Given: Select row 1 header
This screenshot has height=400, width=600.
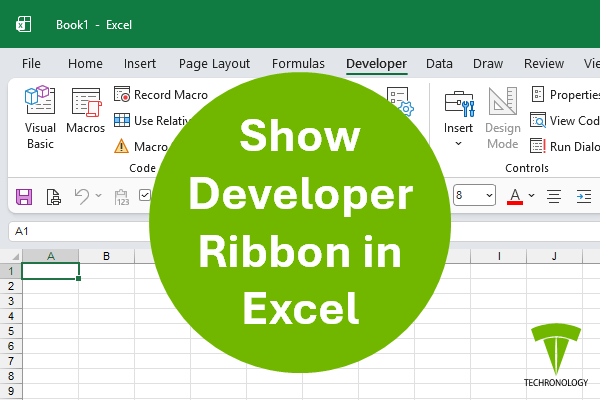Looking at the screenshot, I should 11,271.
